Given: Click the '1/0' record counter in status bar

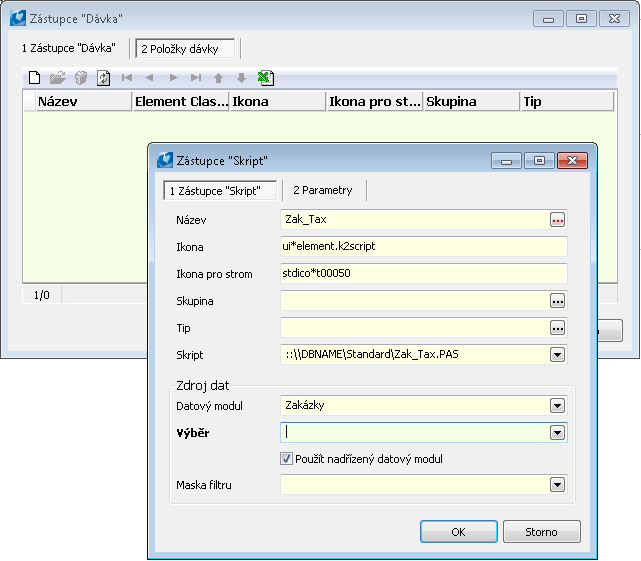Looking at the screenshot, I should tap(42, 295).
